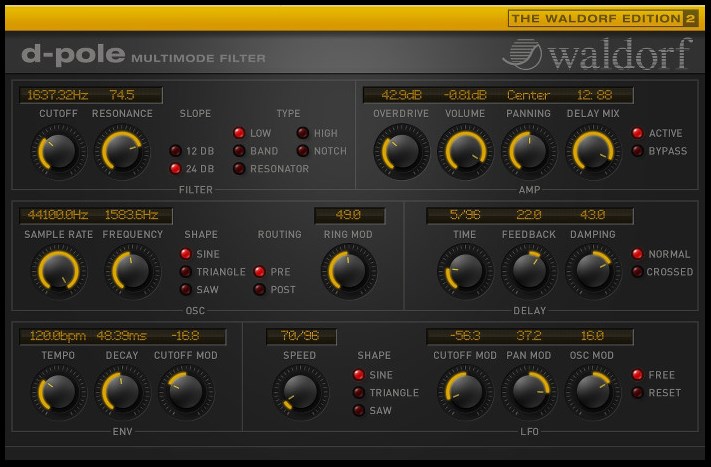711x467 pixels.
Task: Set OSC routing to Pre
Action: click(x=259, y=272)
